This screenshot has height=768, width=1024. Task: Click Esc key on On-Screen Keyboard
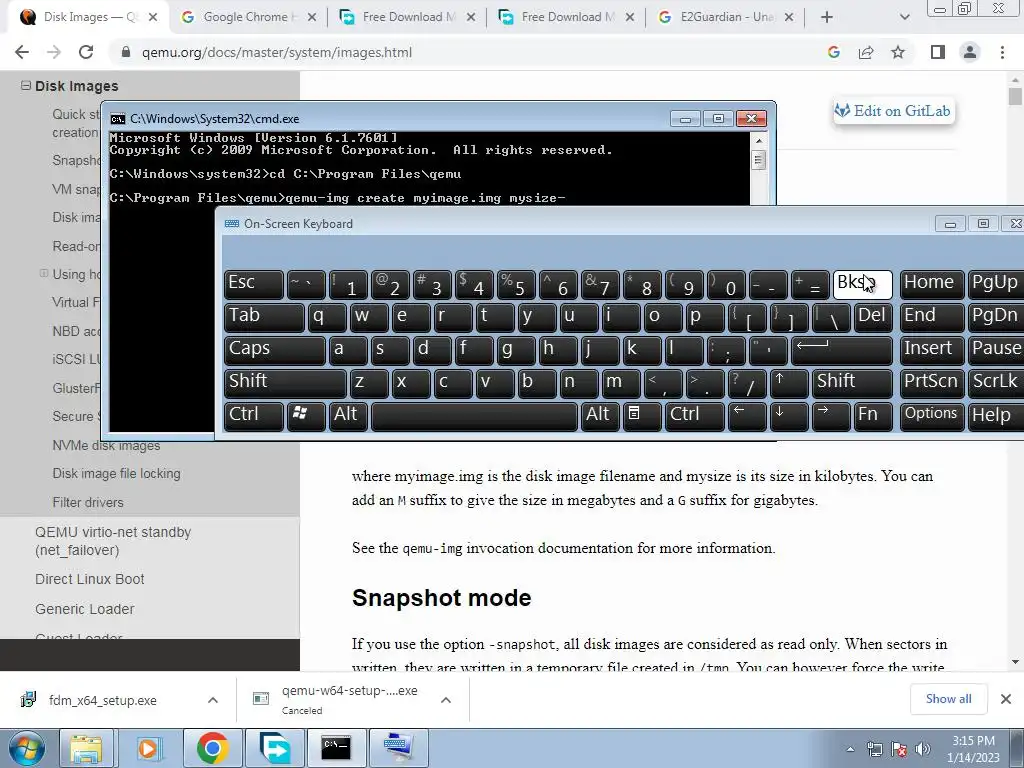coord(253,285)
